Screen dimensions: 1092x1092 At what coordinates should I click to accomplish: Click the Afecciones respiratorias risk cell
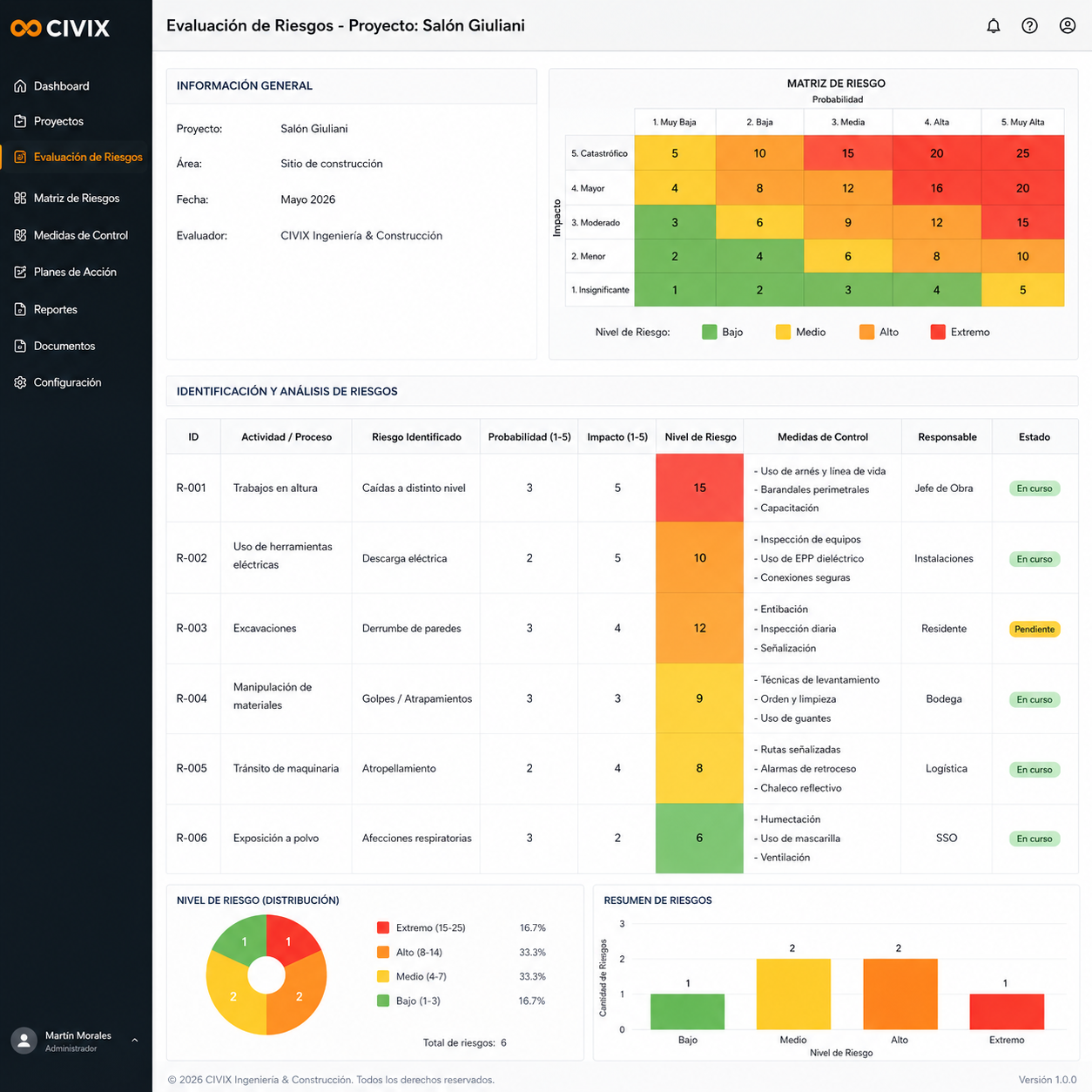pos(417,838)
